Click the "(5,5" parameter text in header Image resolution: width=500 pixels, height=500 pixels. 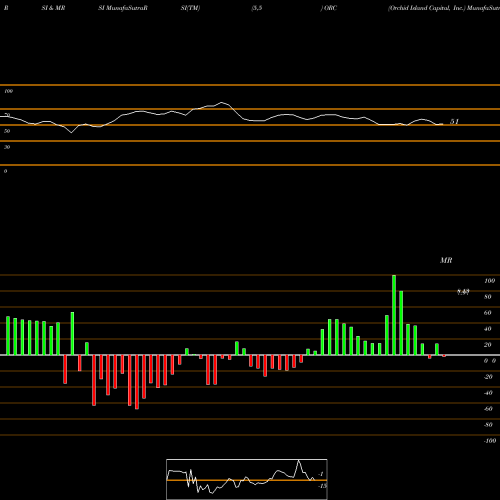click(x=257, y=8)
